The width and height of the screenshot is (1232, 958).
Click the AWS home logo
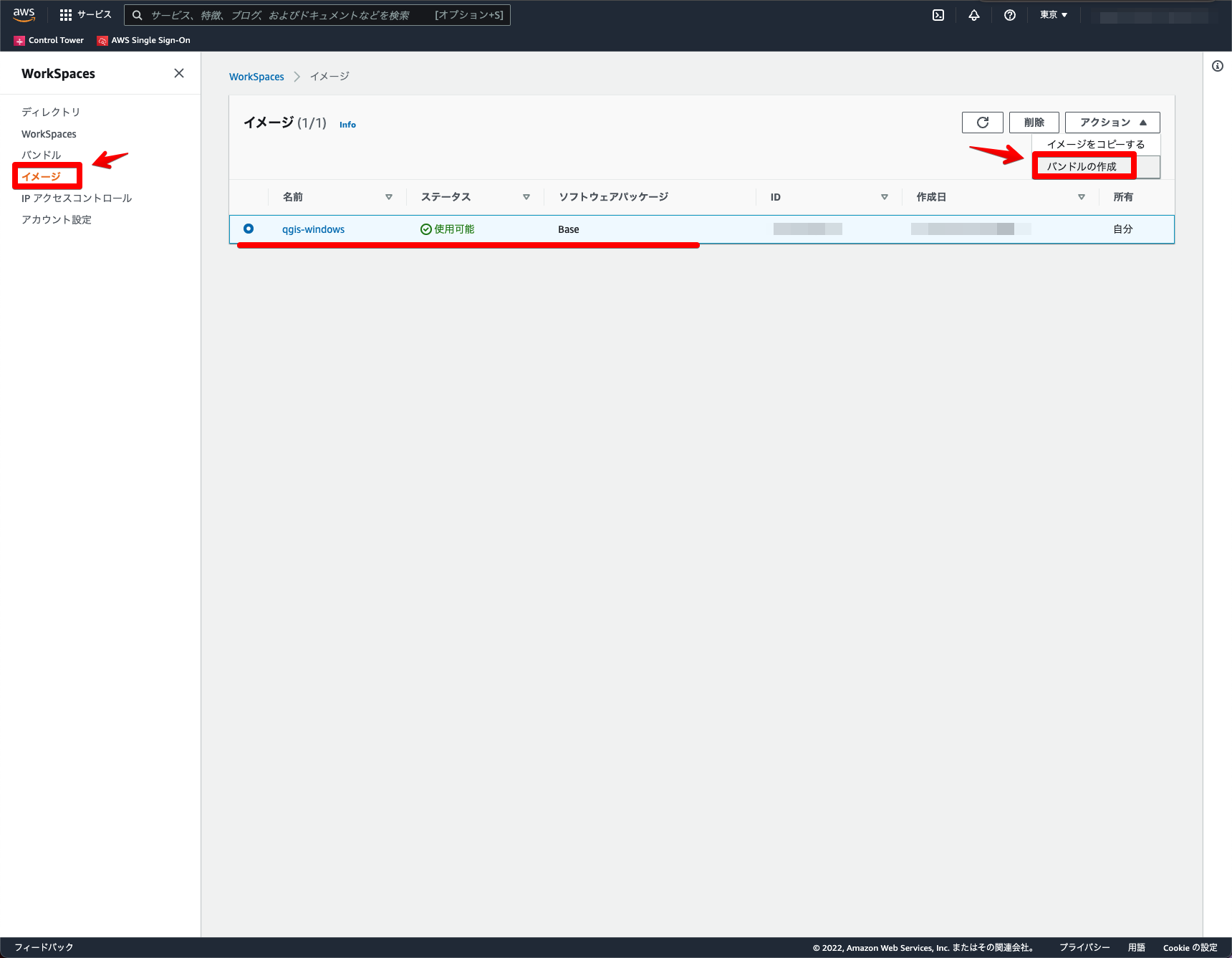(x=24, y=14)
